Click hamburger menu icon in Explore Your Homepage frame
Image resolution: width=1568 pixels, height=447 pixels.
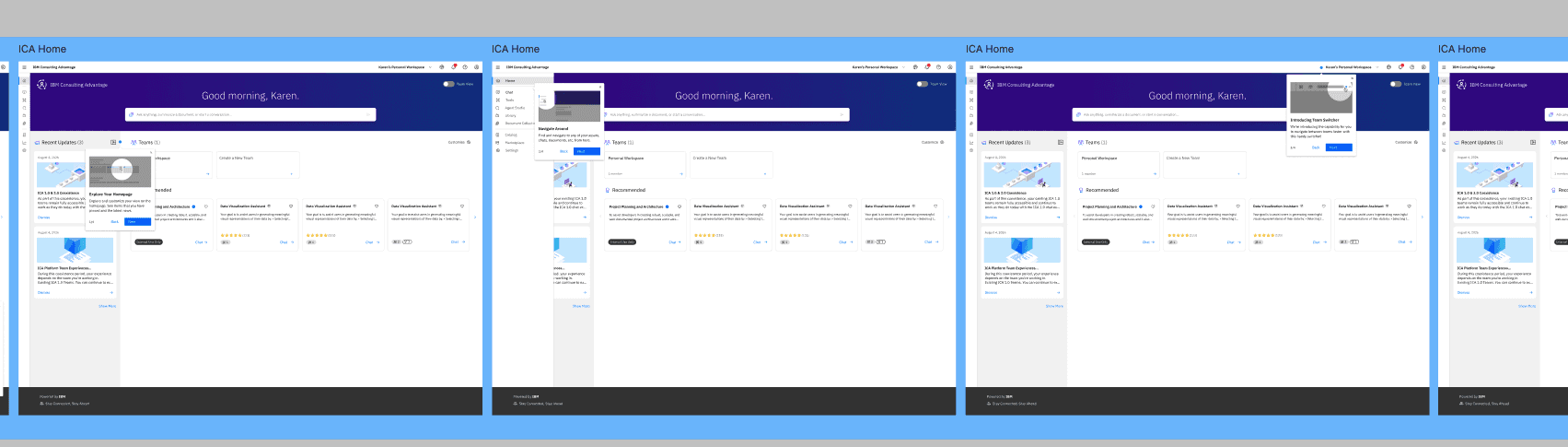(x=24, y=67)
